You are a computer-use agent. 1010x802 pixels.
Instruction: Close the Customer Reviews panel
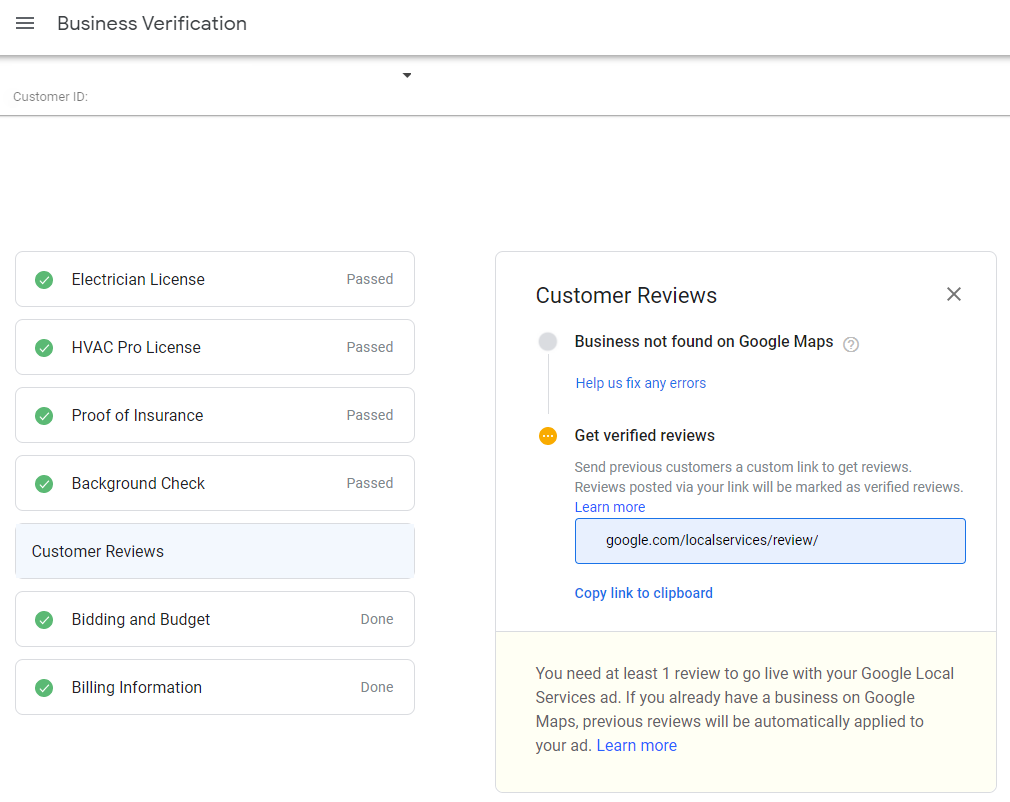[x=953, y=294]
